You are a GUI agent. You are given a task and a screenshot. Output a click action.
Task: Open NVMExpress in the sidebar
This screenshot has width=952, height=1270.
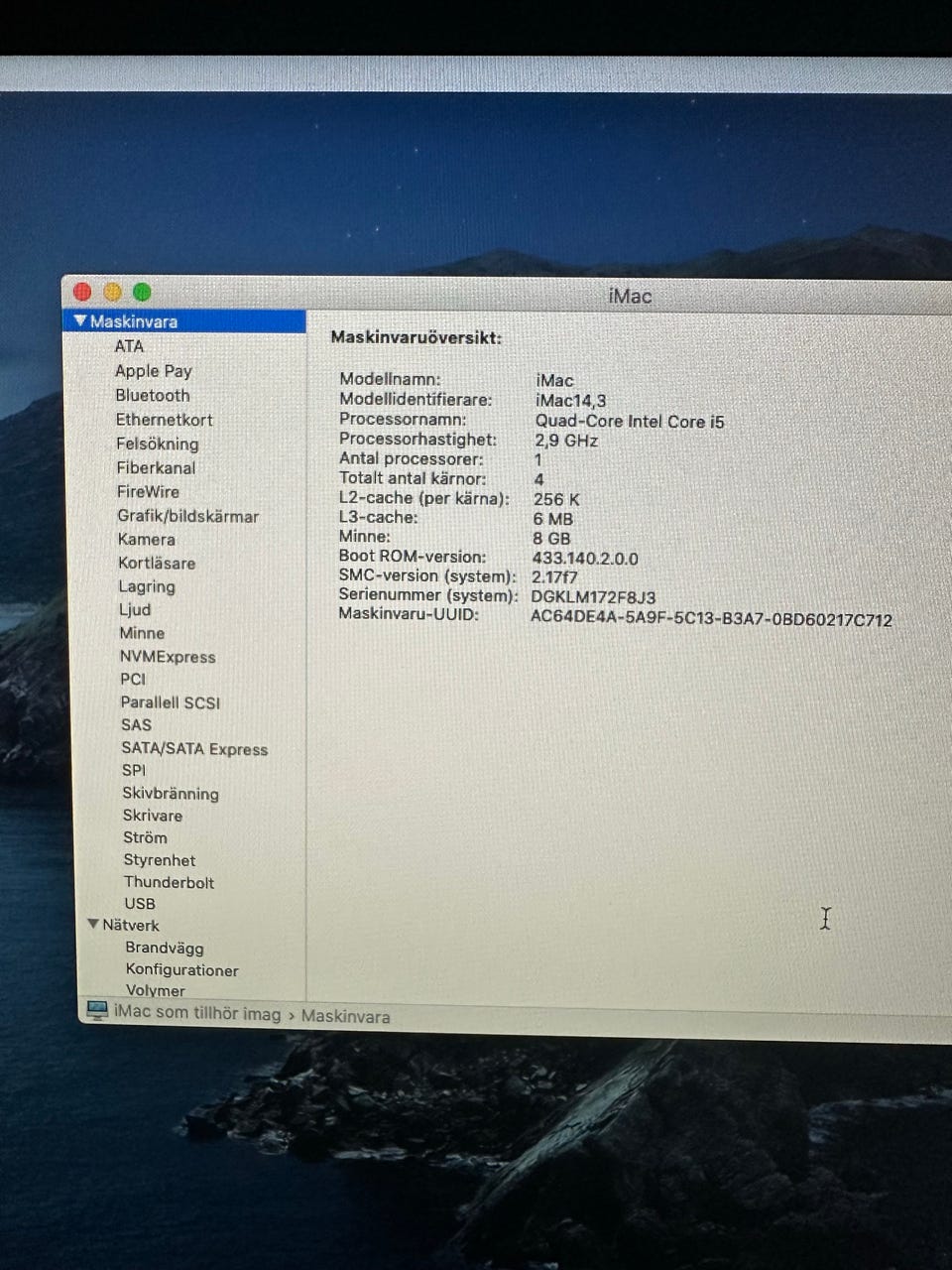pyautogui.click(x=167, y=656)
